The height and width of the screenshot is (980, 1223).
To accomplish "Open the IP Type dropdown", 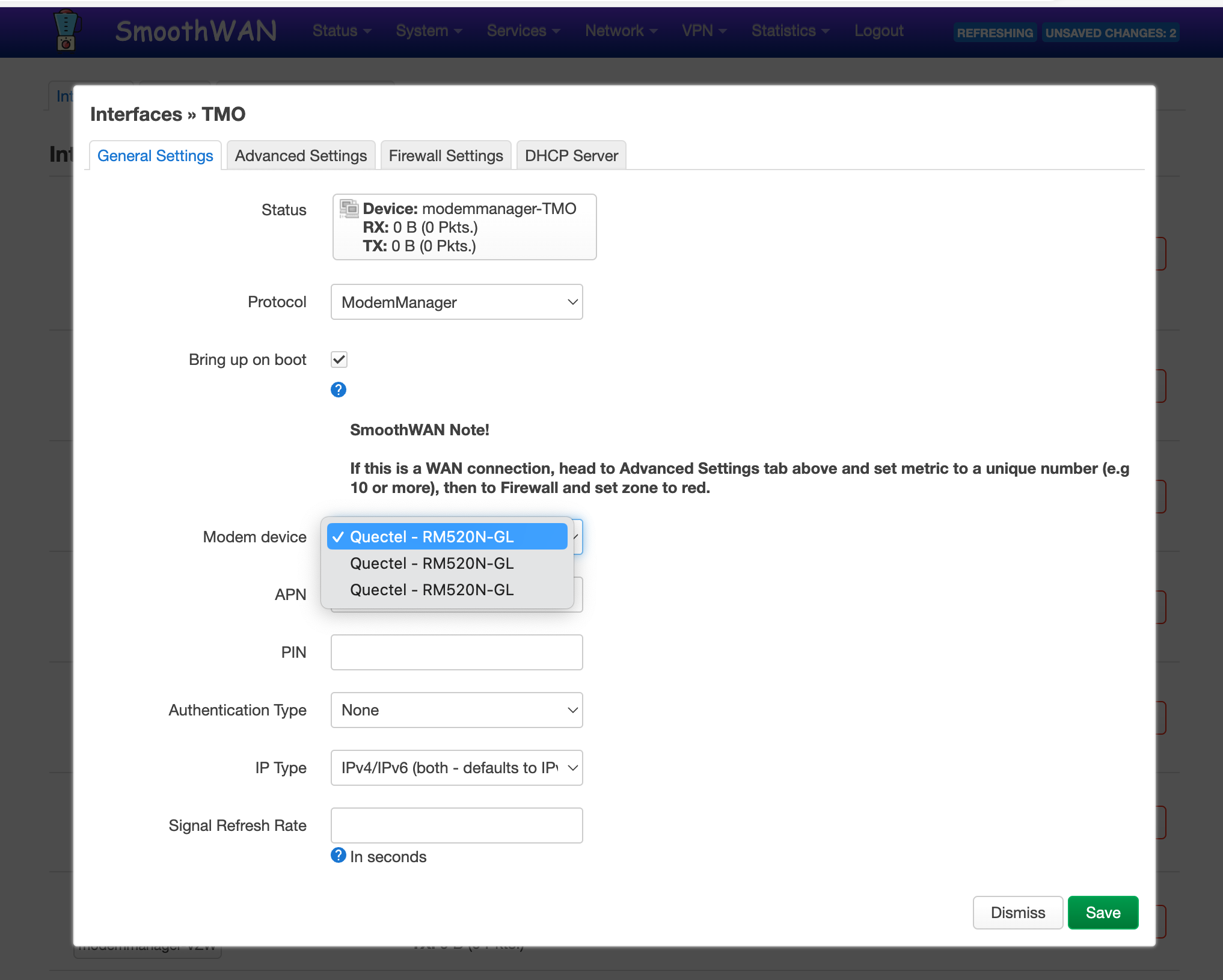I will point(457,768).
